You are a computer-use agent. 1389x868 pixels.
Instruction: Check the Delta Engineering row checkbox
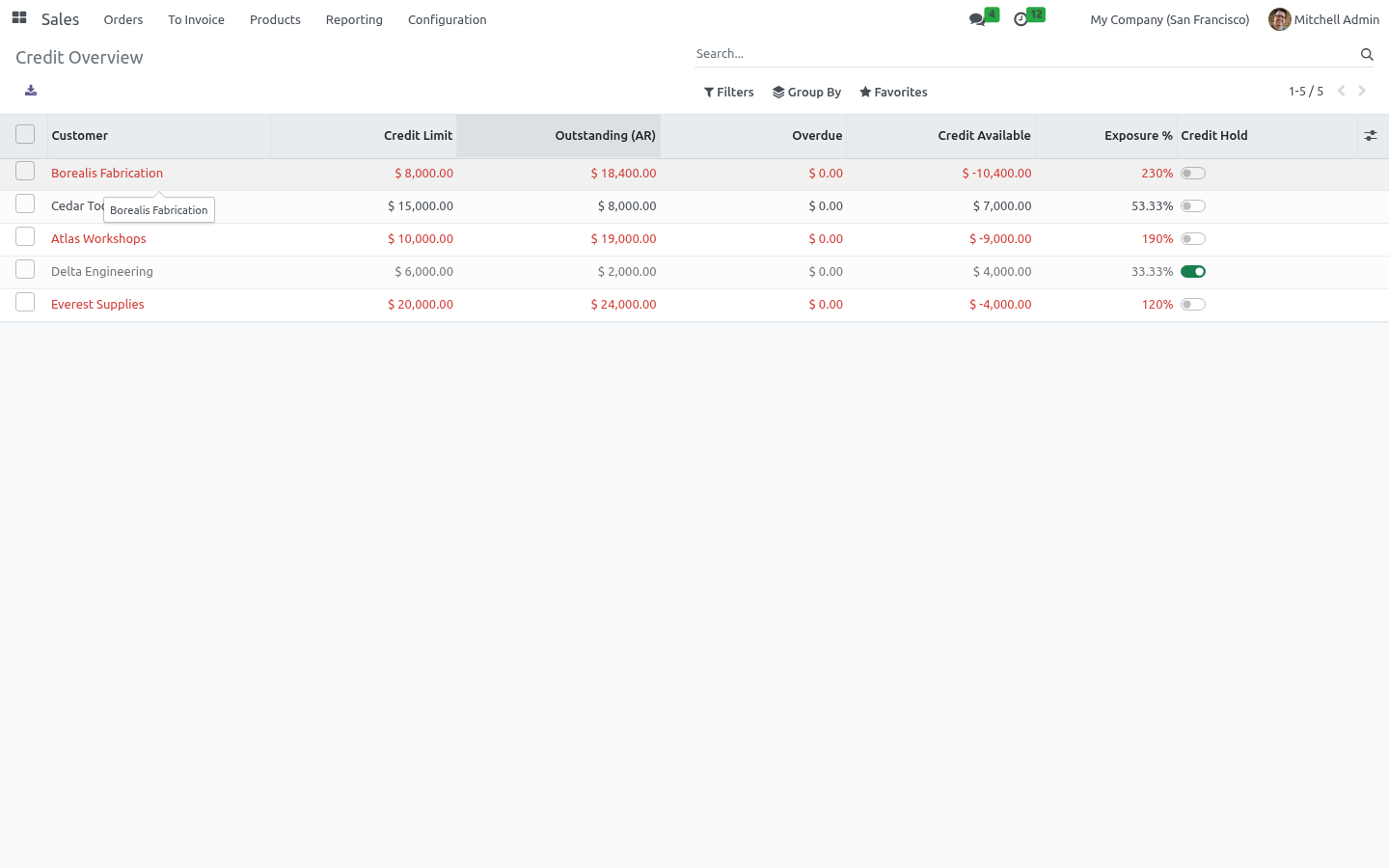click(25, 270)
